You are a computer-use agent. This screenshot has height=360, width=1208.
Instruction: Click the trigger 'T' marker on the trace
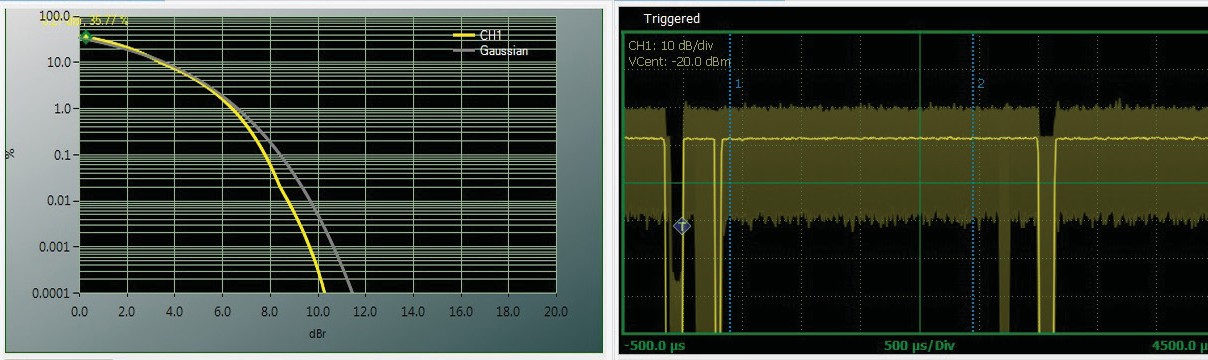pyautogui.click(x=682, y=226)
